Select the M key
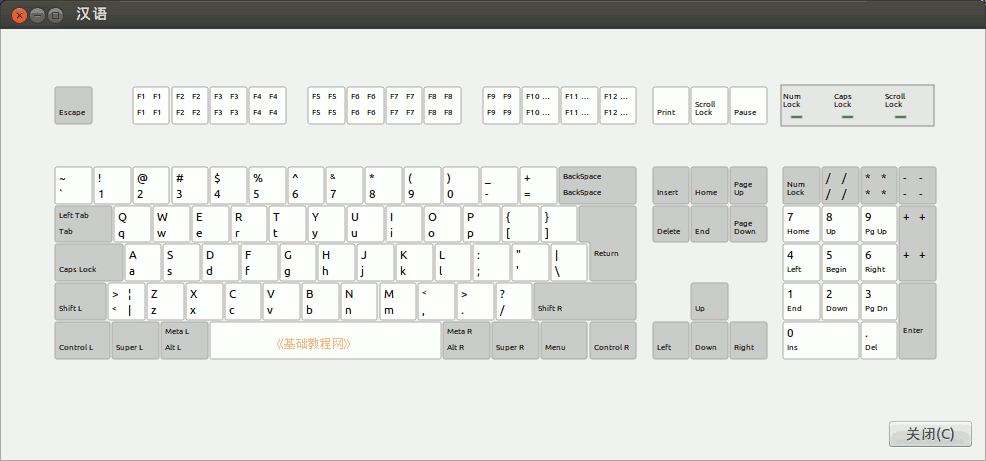986x461 pixels. [x=398, y=302]
